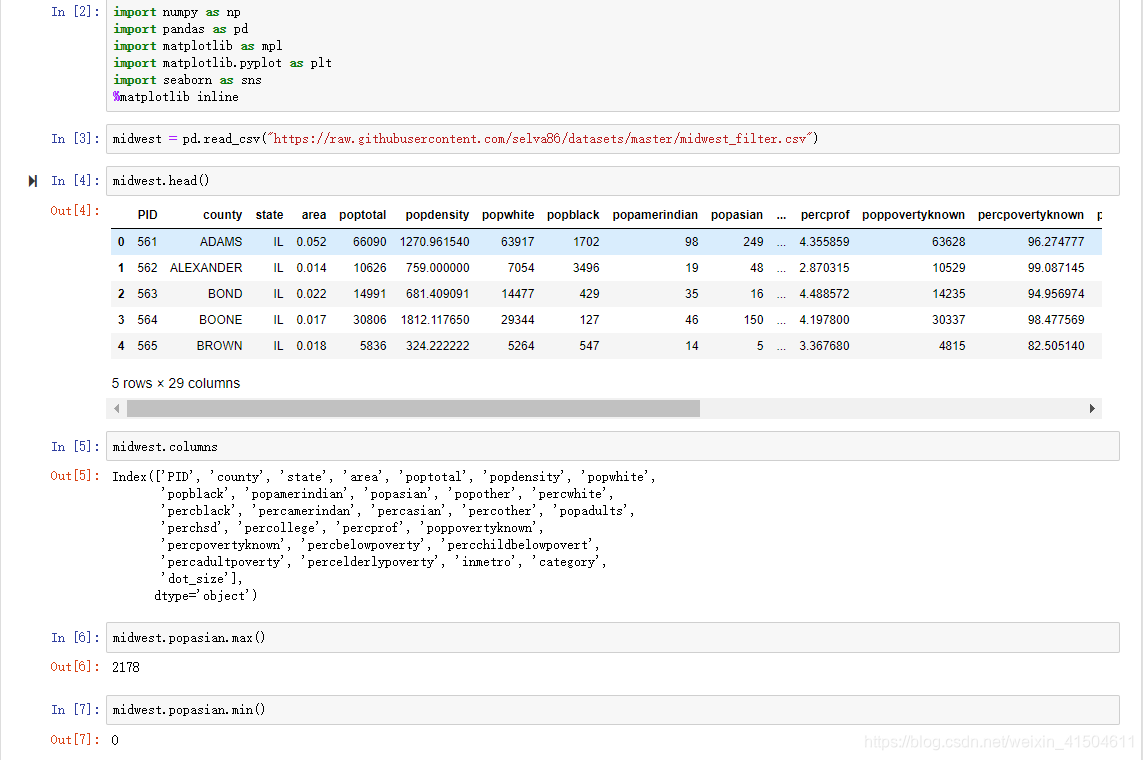The width and height of the screenshot is (1143, 760).
Task: Click the Out[6] result 2178
Action: [x=125, y=667]
